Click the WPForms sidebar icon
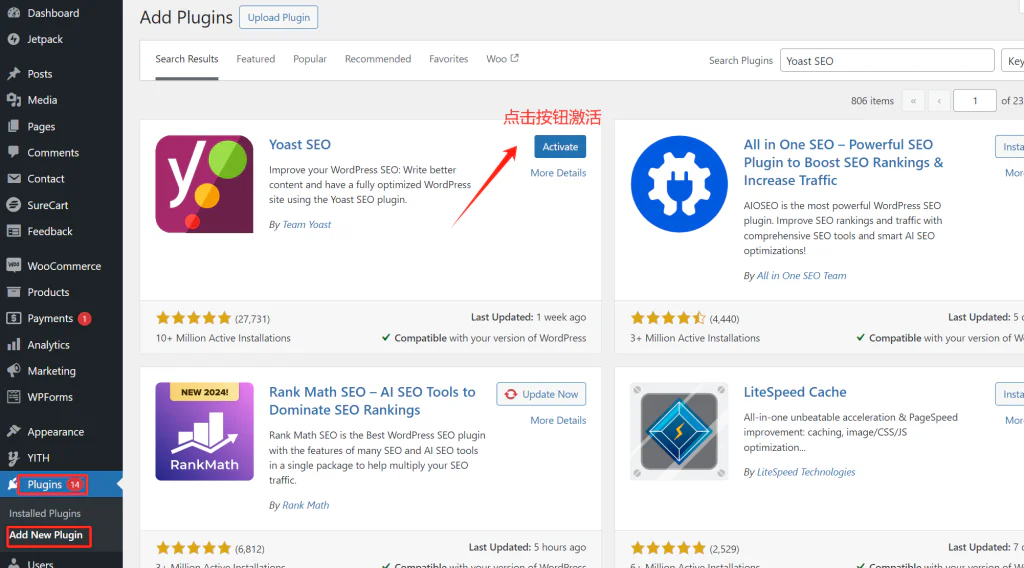 pos(13,397)
